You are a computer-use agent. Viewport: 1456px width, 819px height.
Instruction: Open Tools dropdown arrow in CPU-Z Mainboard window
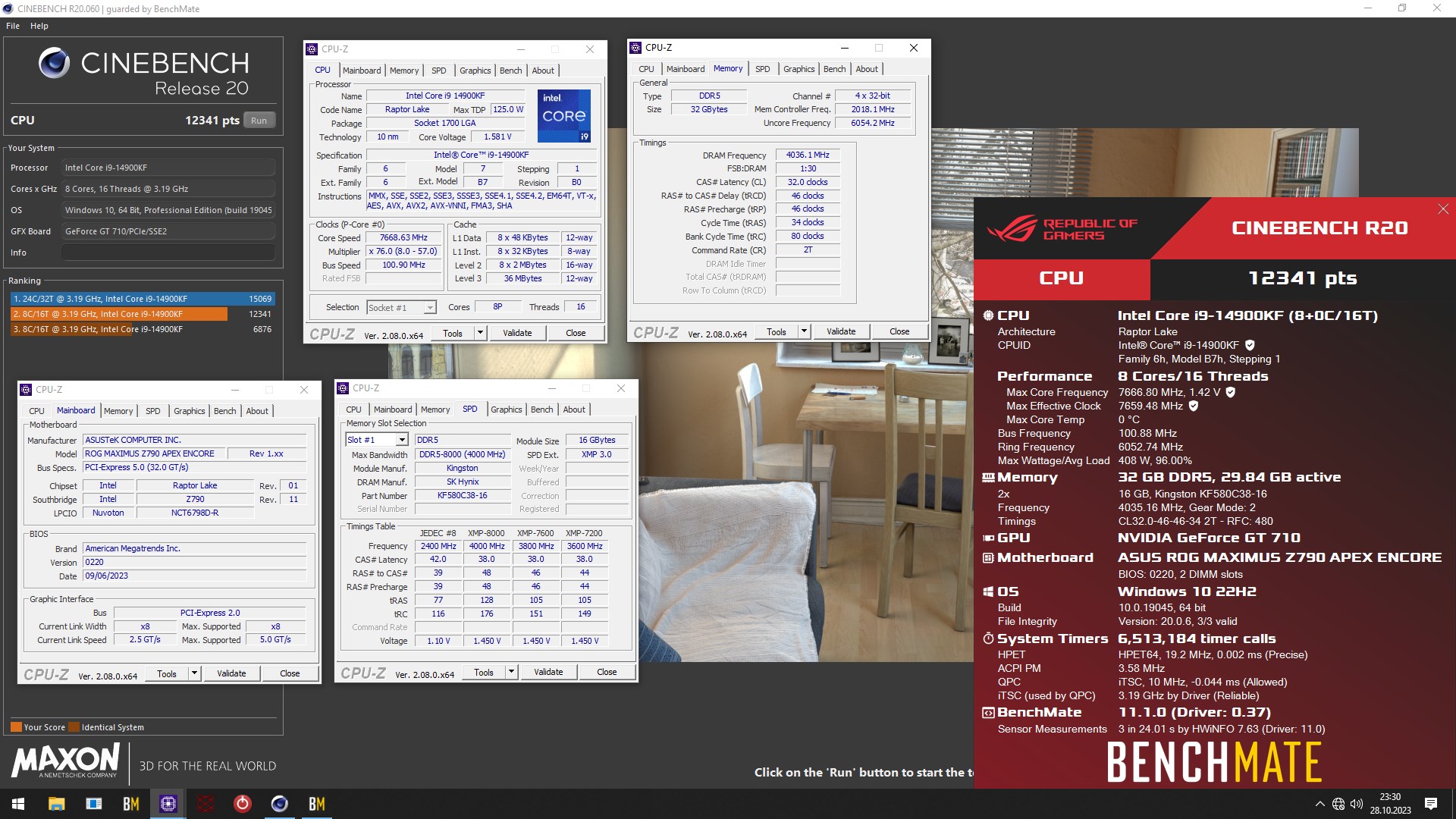(x=194, y=673)
